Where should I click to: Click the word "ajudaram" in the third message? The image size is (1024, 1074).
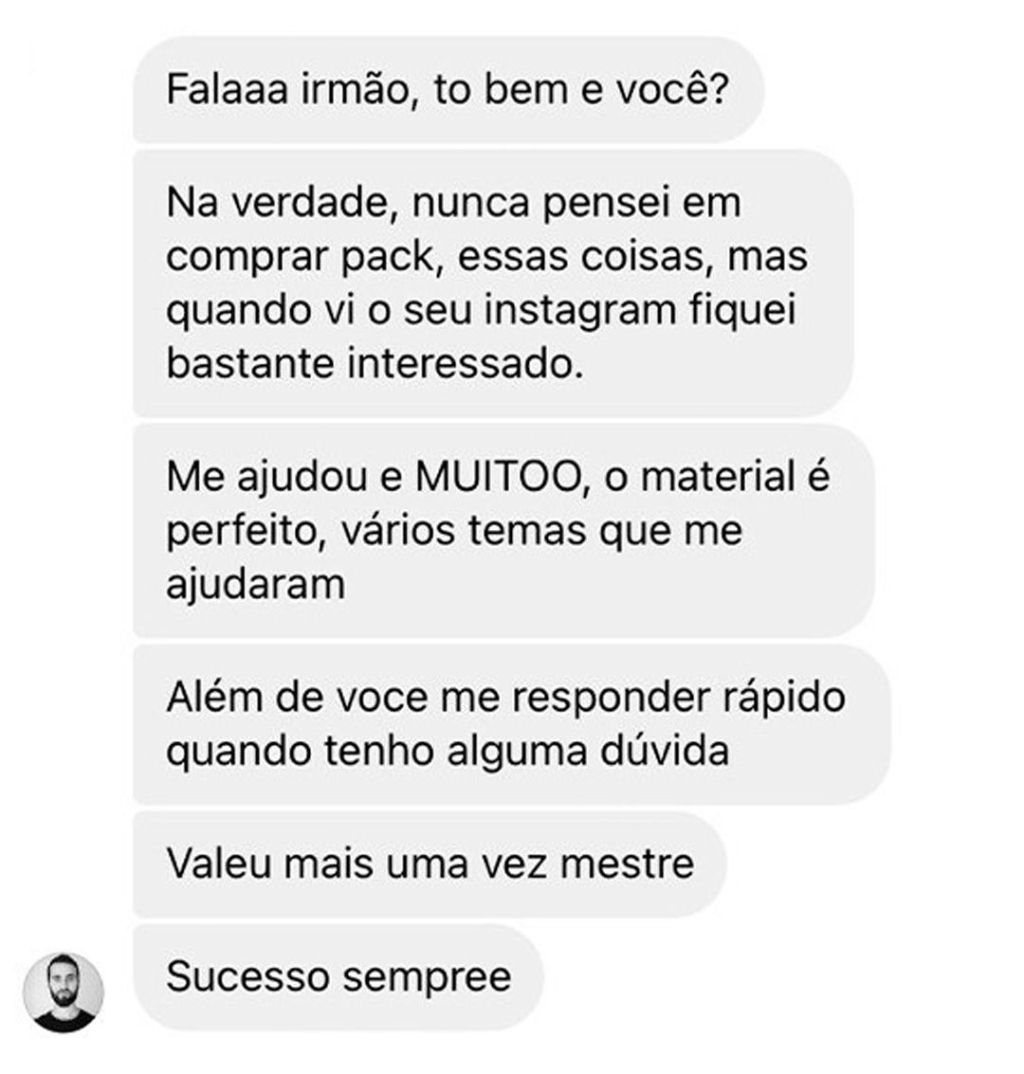[255, 586]
